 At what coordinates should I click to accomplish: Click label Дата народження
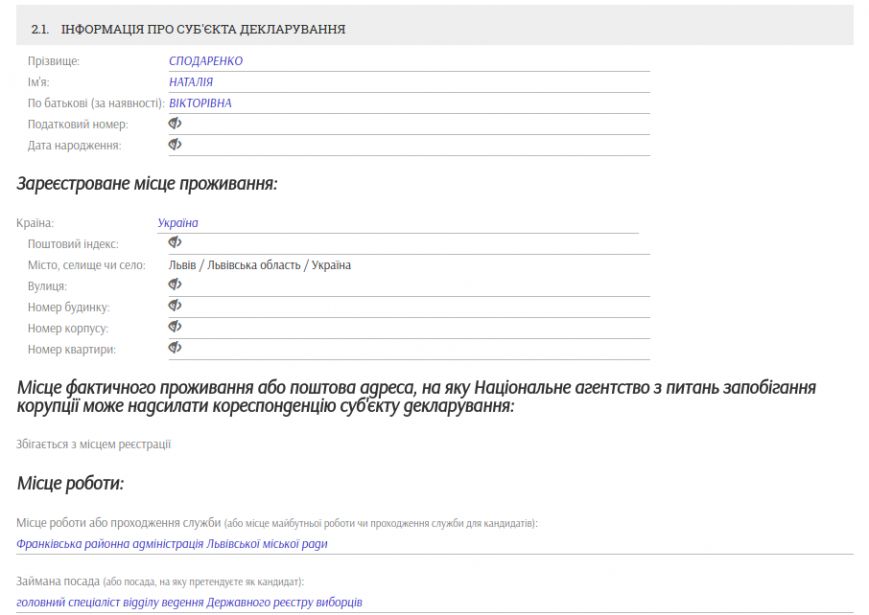pos(74,145)
